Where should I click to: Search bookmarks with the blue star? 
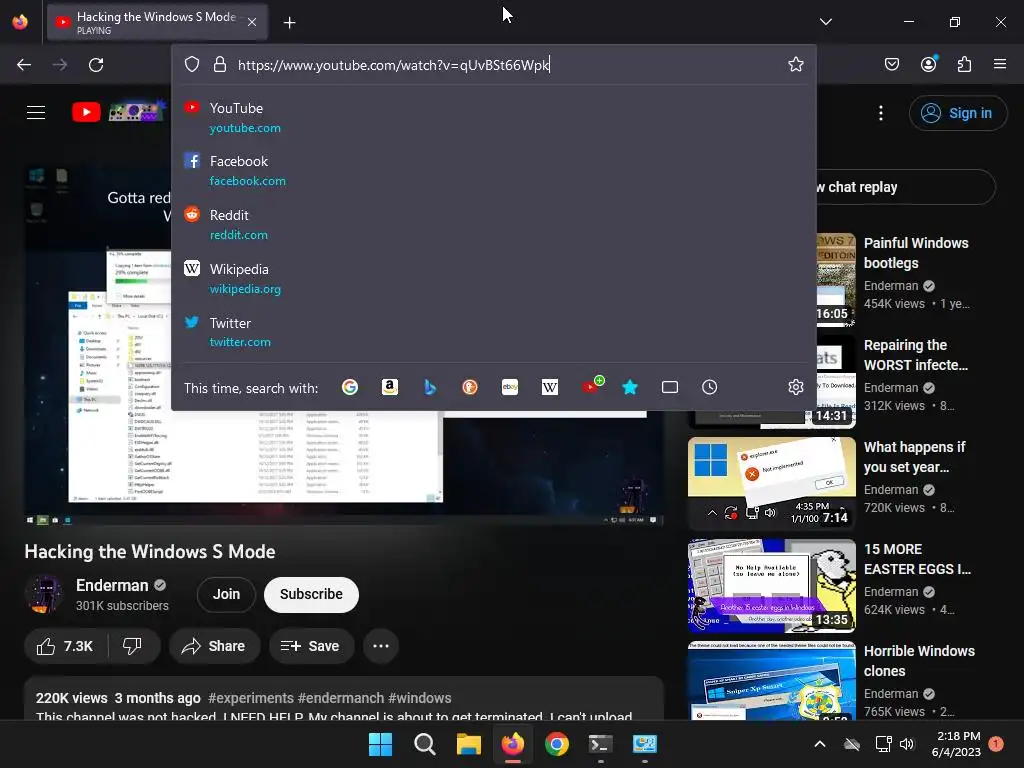tap(630, 387)
